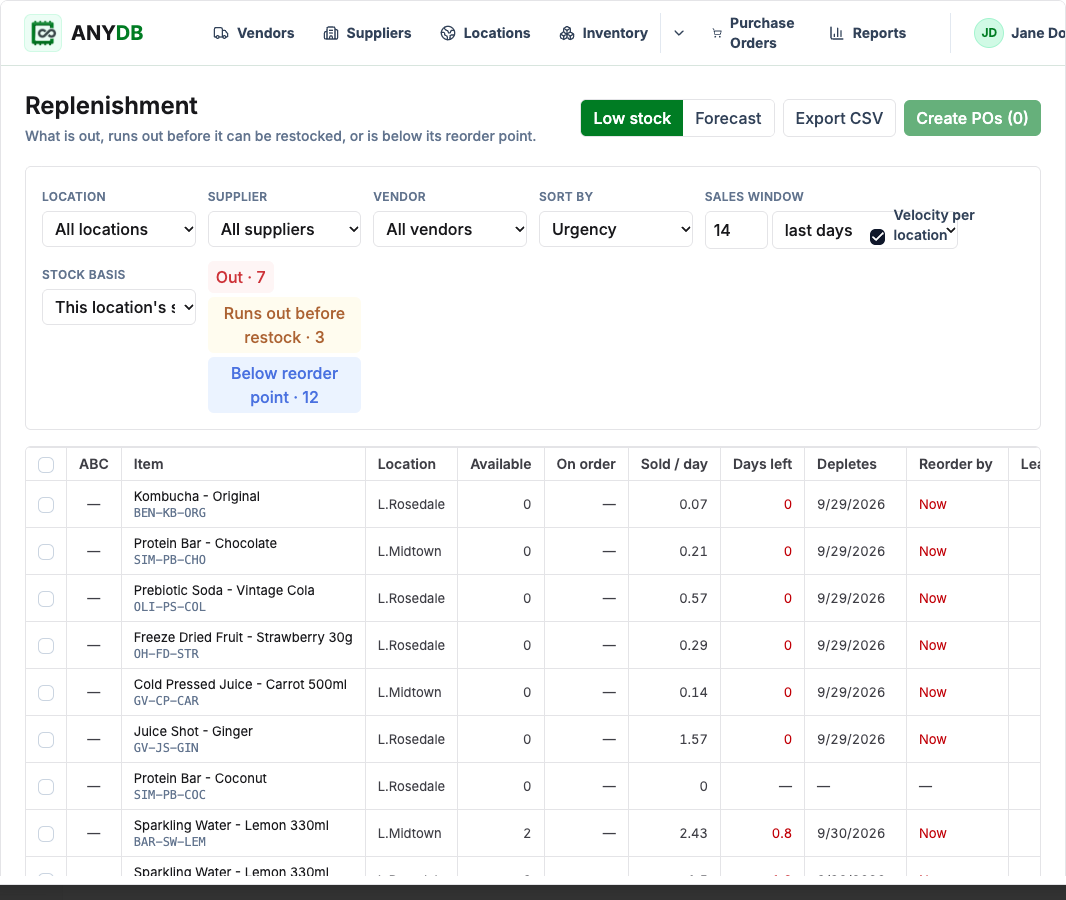Switch to the Low stock tab
Viewport: 1066px width, 900px height.
click(x=632, y=118)
